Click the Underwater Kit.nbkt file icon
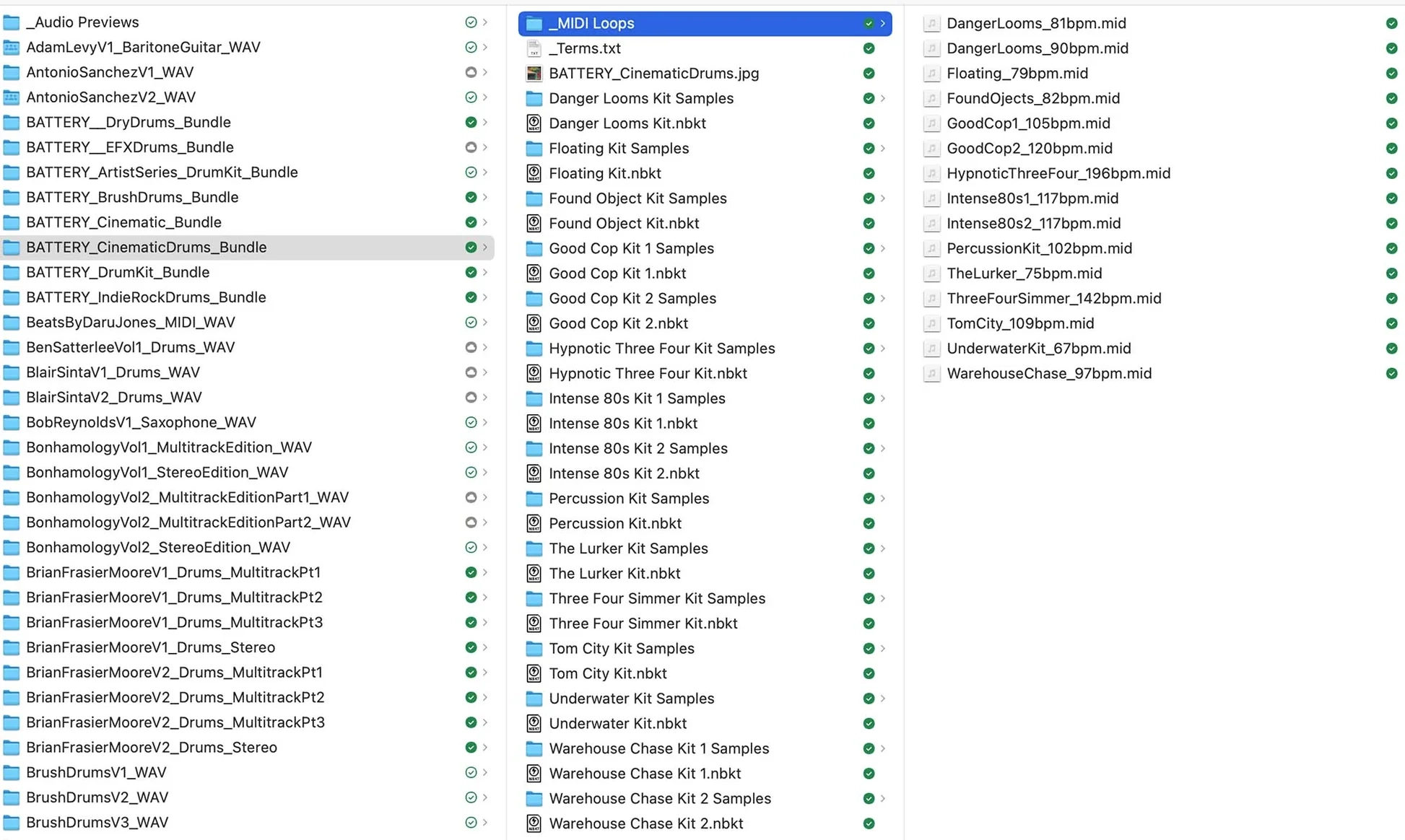 (x=534, y=723)
